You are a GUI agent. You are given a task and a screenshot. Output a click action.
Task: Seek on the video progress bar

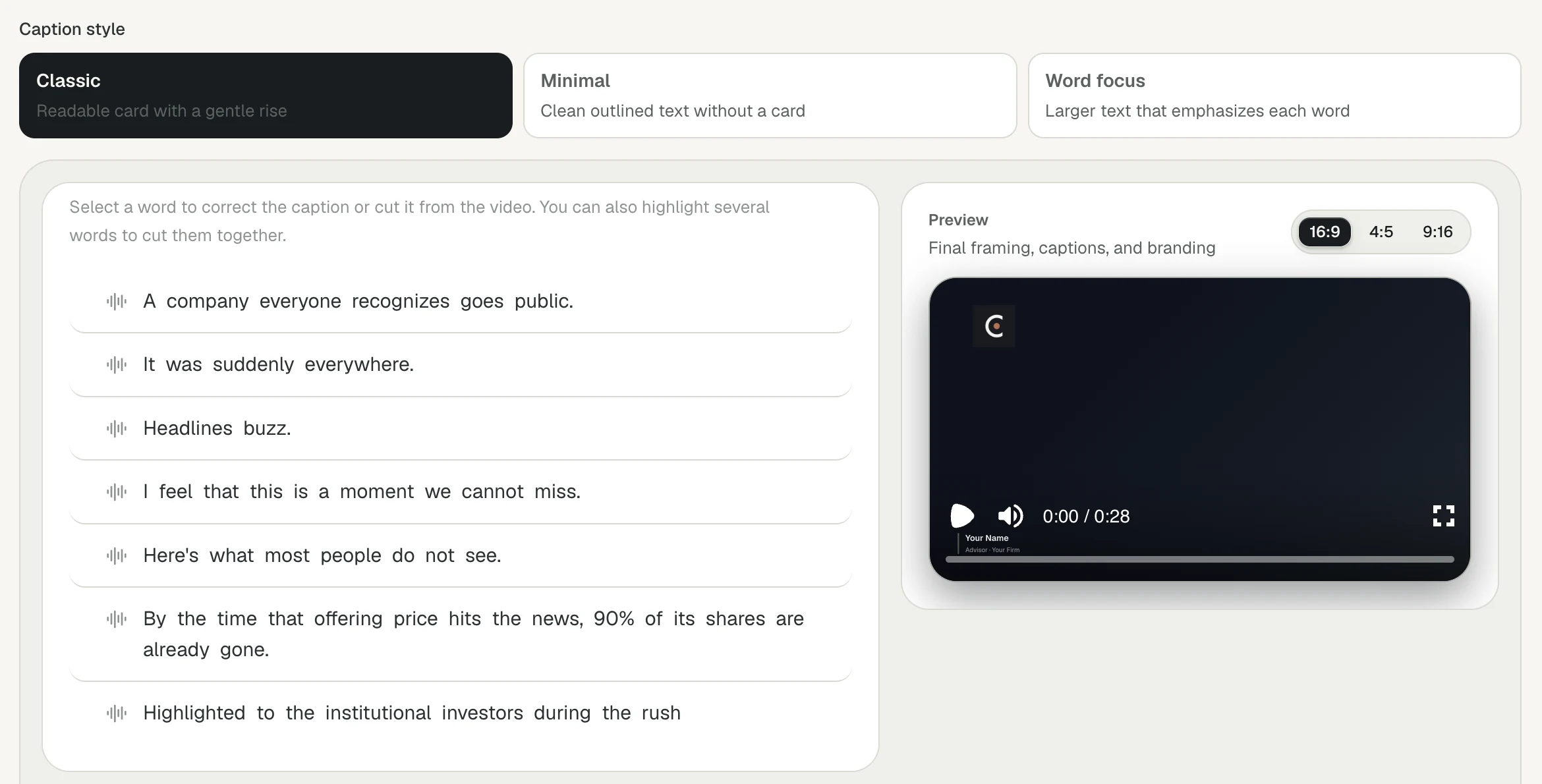tap(1199, 559)
